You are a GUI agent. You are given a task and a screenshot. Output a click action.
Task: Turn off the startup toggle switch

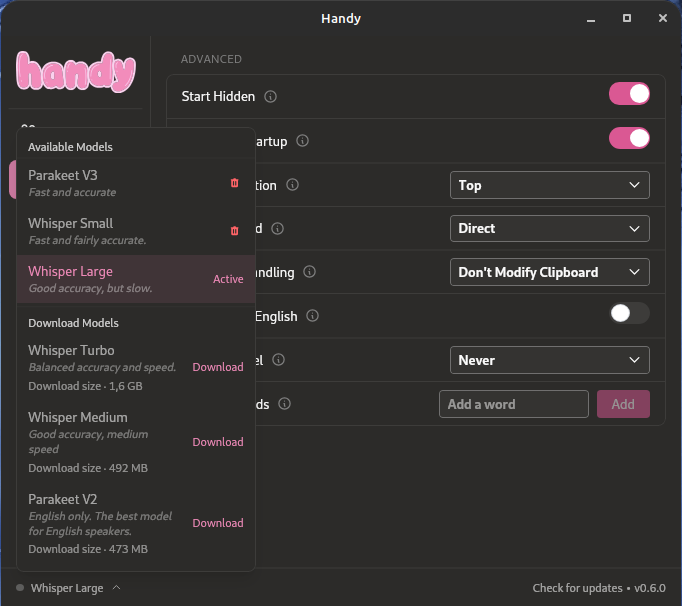629,138
